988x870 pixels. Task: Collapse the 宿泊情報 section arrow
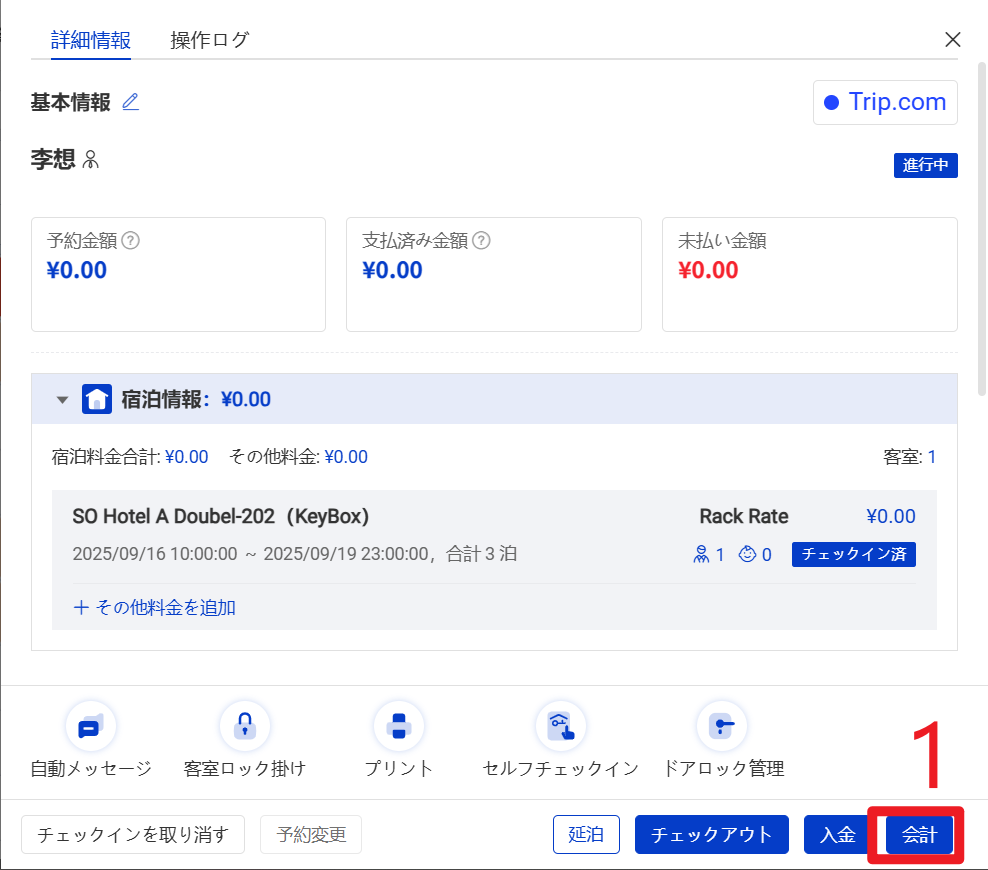(x=62, y=400)
